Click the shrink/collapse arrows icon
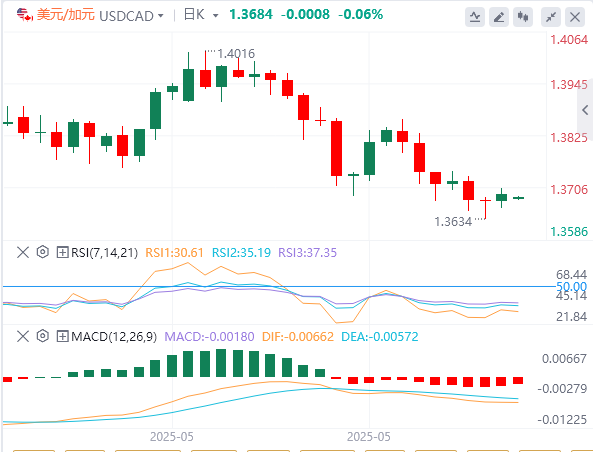593x452 pixels. 551,17
